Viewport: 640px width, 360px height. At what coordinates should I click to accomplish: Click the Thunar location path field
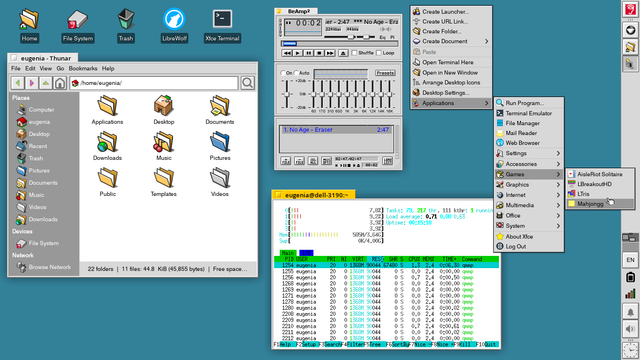[154, 83]
